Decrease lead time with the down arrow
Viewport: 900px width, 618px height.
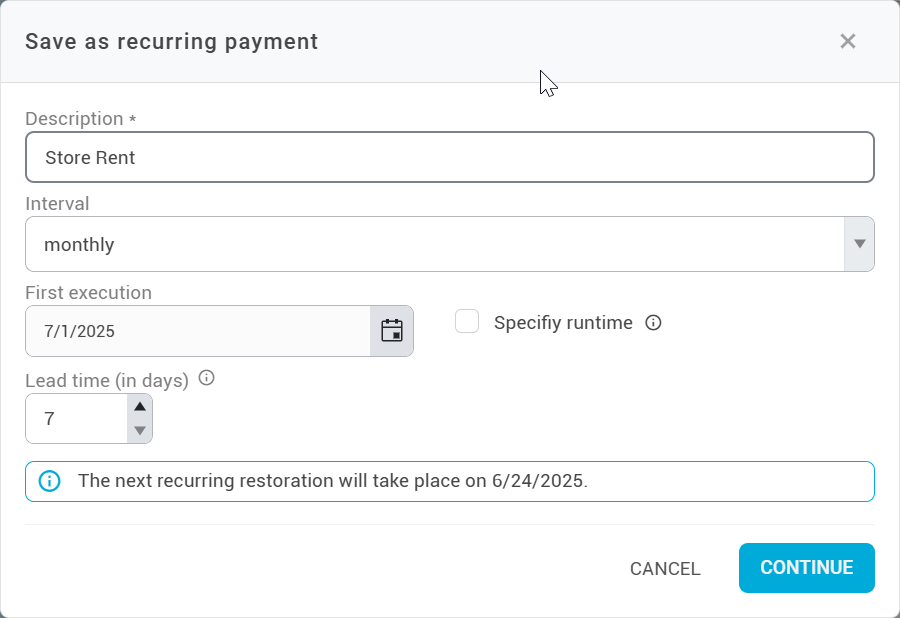click(140, 431)
